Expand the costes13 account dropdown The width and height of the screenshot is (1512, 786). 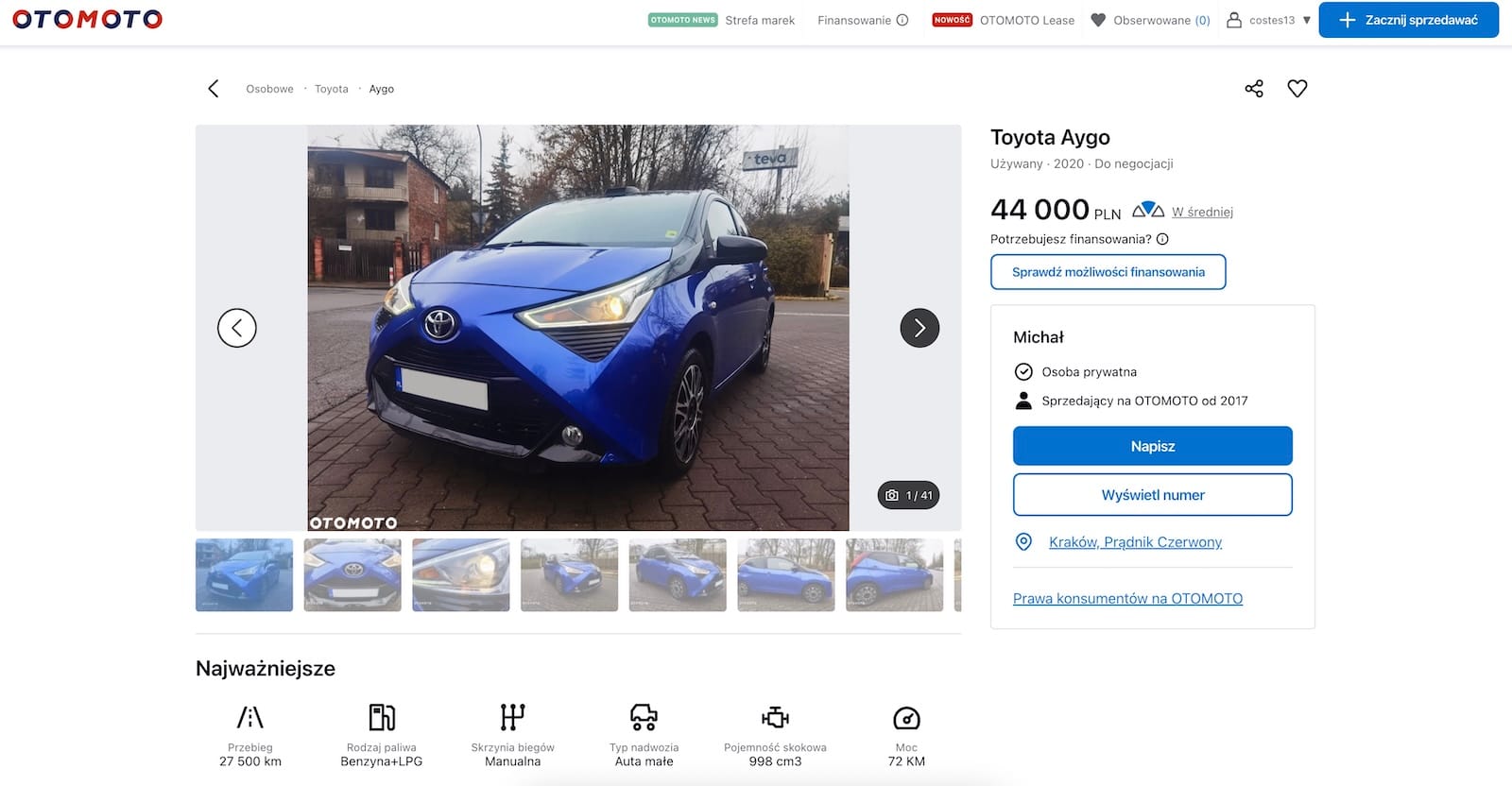tap(1307, 20)
